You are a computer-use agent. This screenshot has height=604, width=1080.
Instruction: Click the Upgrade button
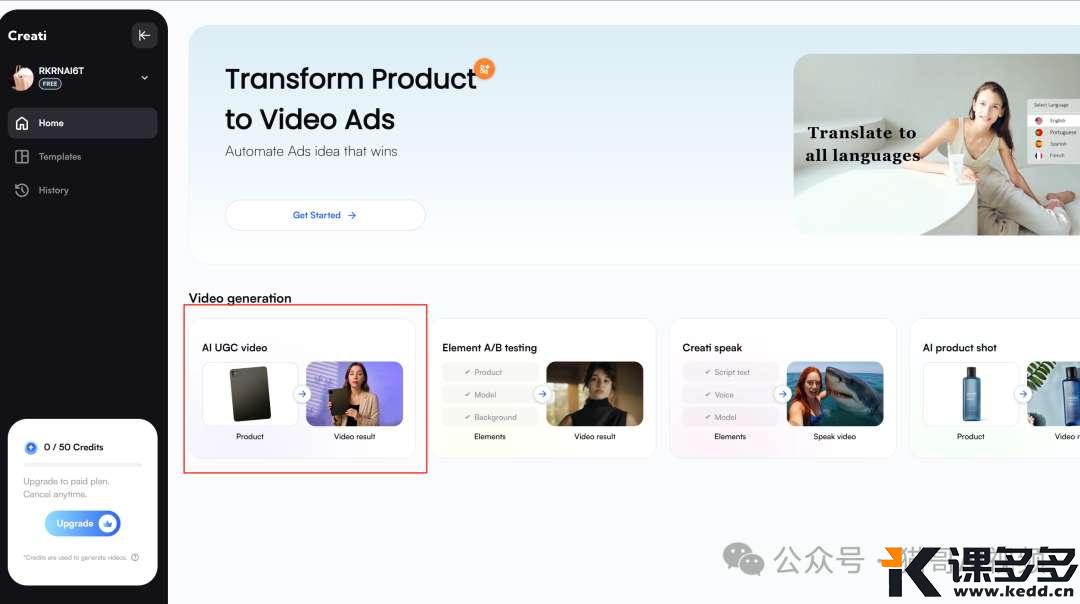click(x=83, y=523)
